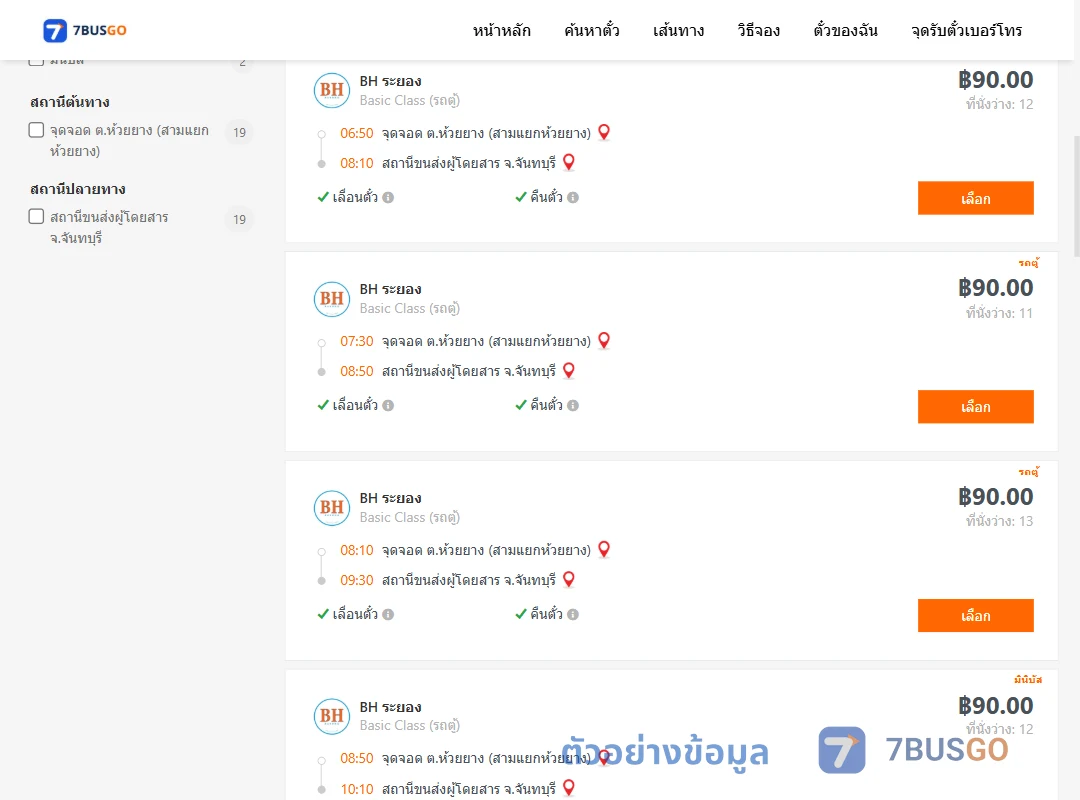1080x800 pixels.
Task: Open the 7BUSGO logo home link
Action: click(85, 30)
